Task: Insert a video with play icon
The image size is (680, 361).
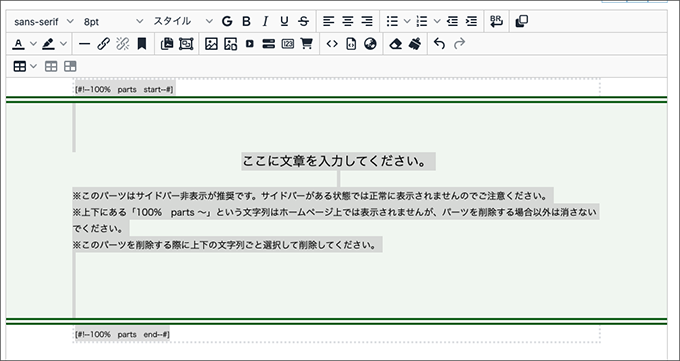Action: [249, 44]
